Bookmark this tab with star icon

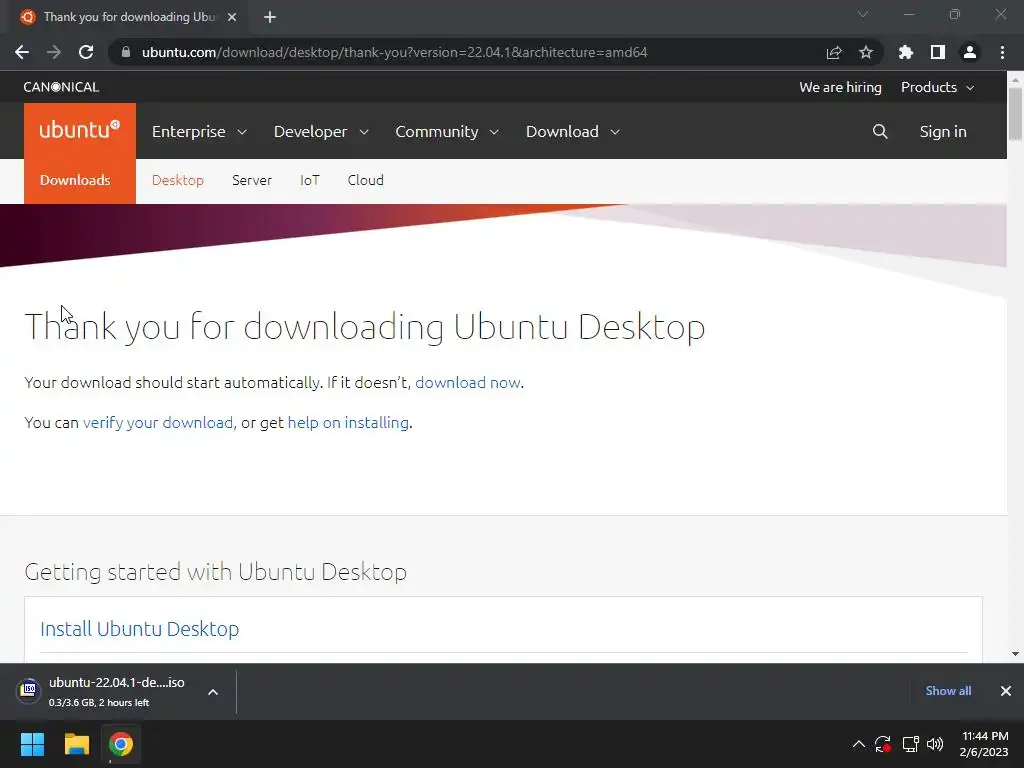point(866,52)
